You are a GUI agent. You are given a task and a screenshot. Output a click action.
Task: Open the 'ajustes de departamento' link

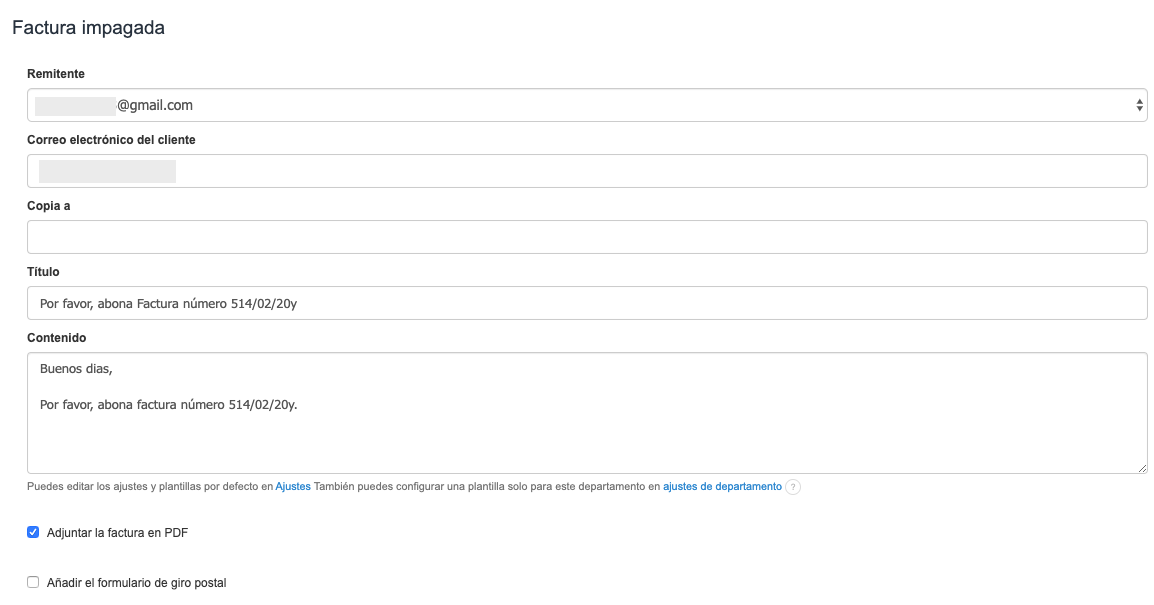tap(722, 487)
